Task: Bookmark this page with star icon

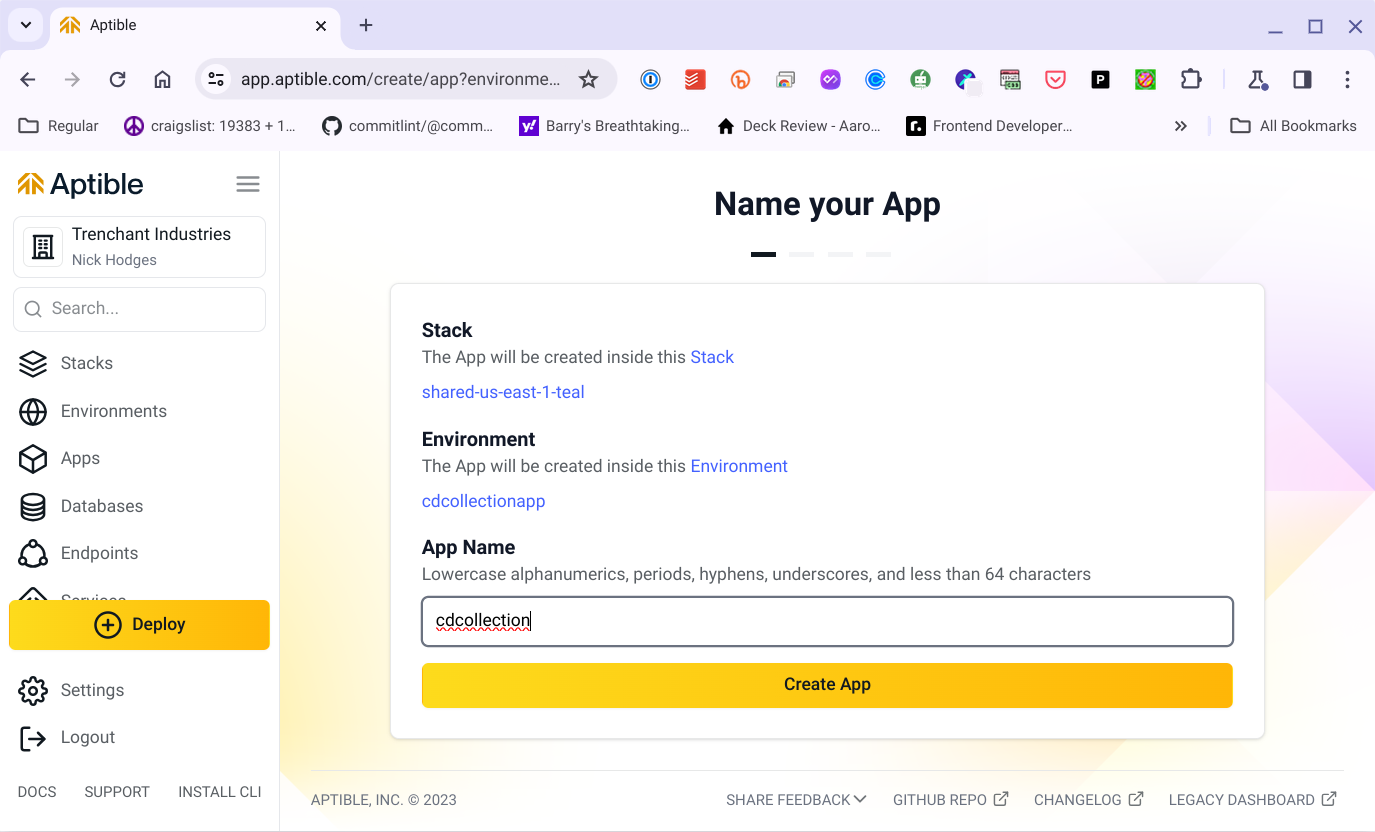Action: pyautogui.click(x=589, y=80)
